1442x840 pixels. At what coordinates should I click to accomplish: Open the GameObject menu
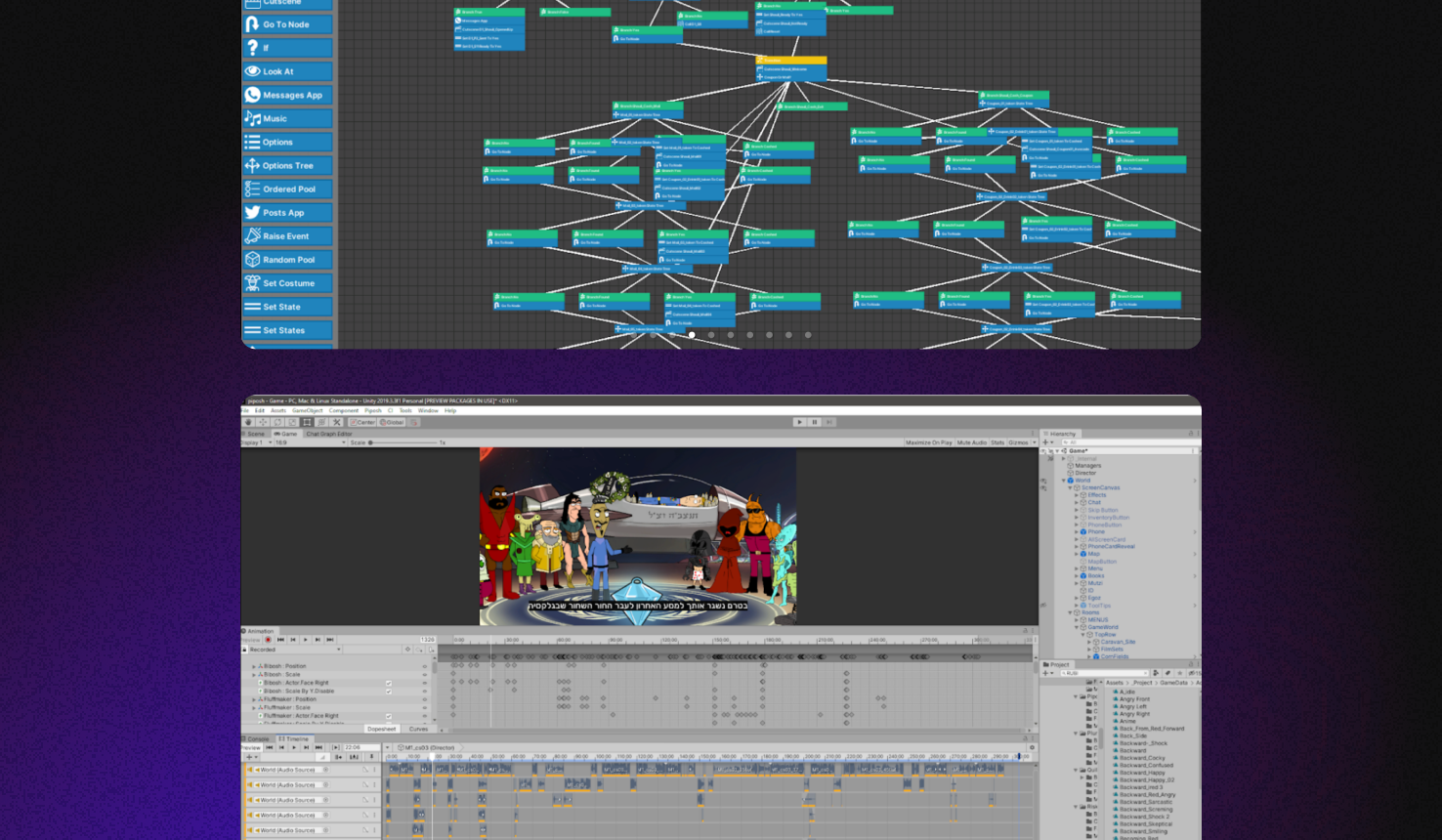(307, 410)
